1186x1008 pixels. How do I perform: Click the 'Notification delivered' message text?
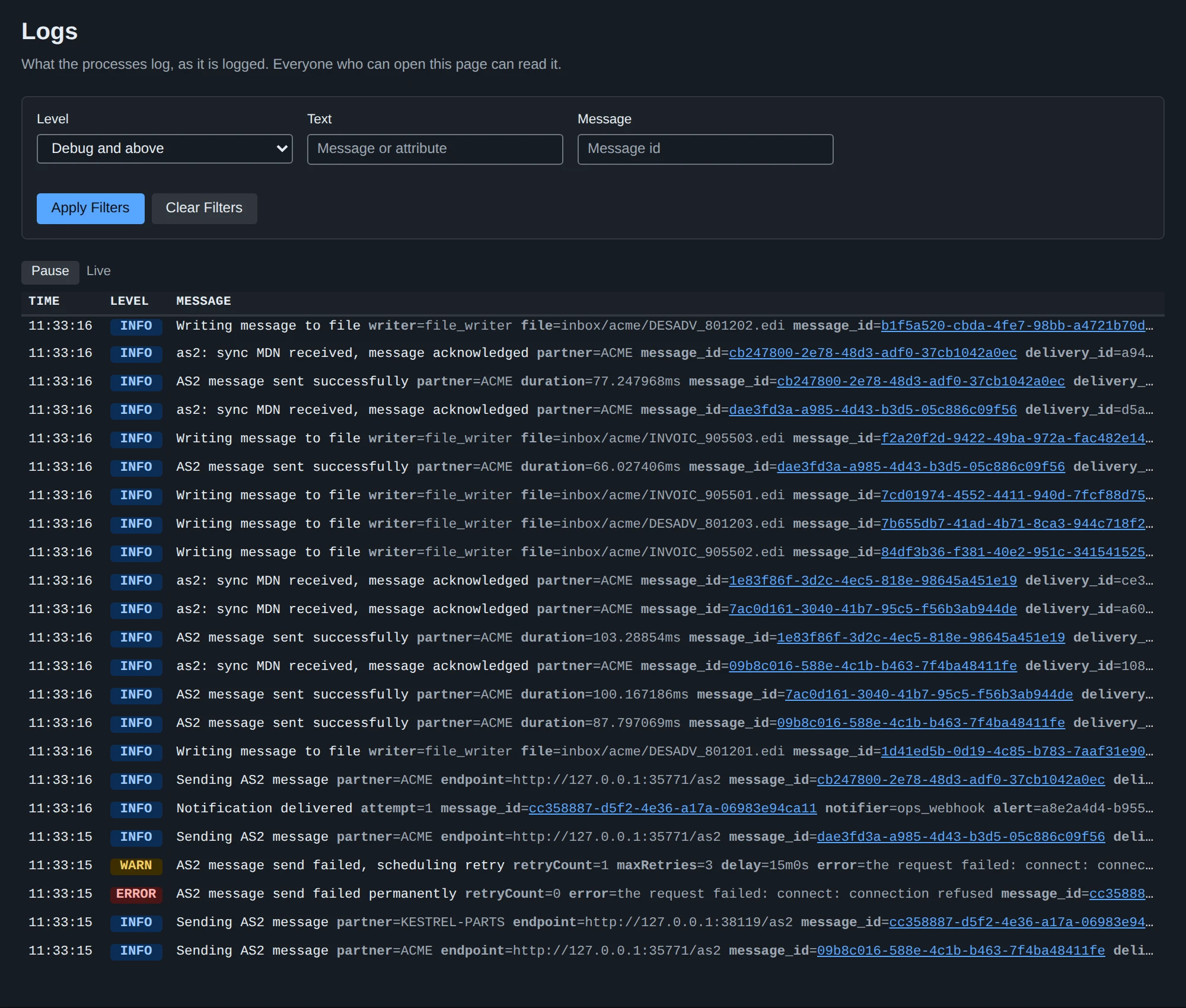click(264, 809)
